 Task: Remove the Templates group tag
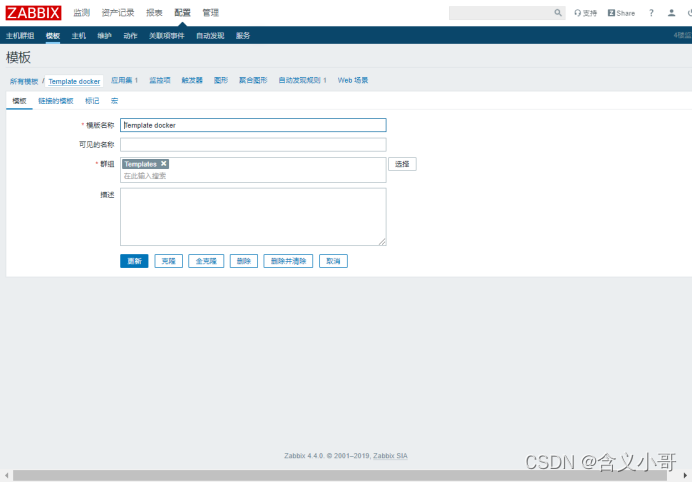pos(164,163)
